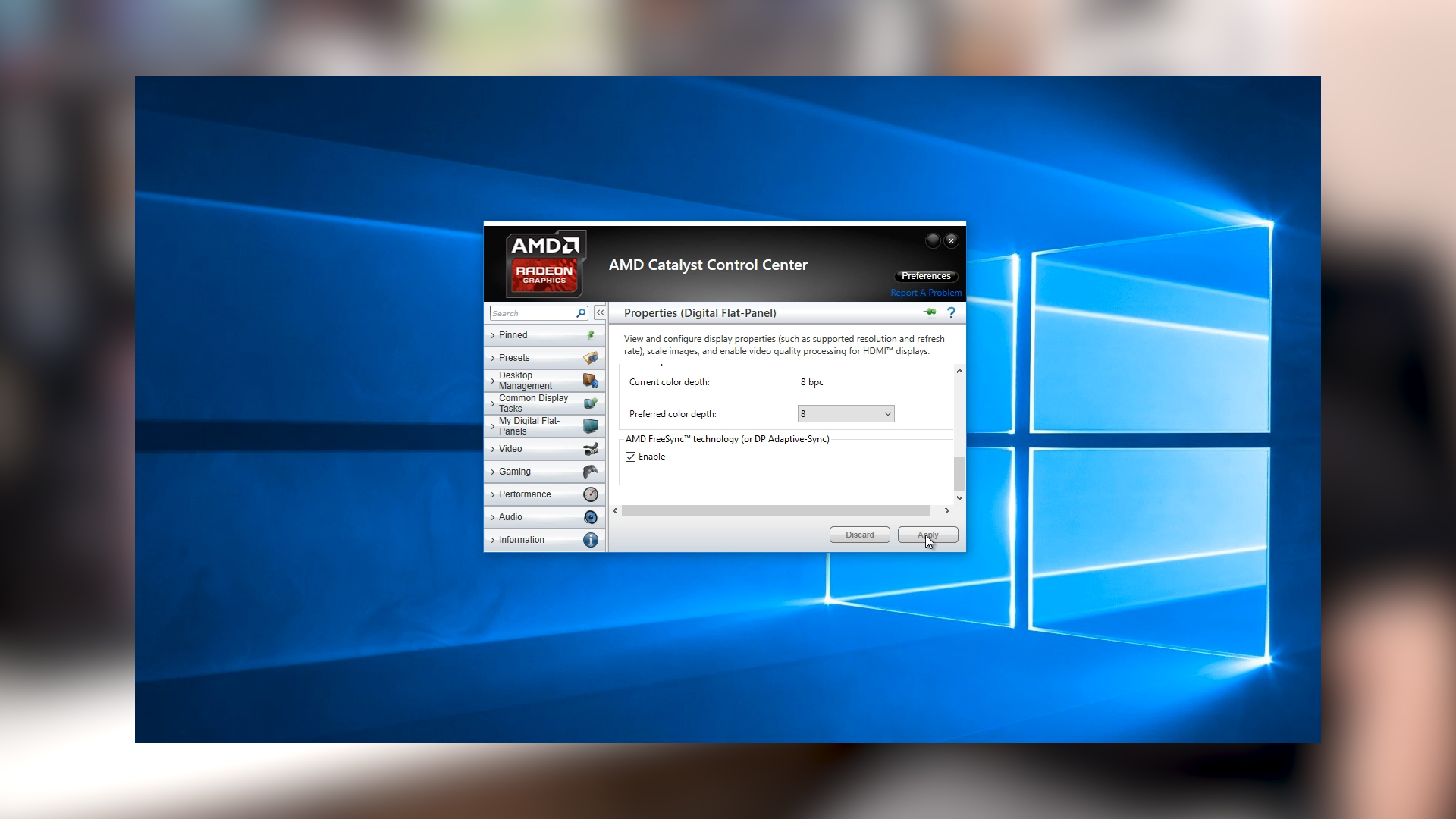The image size is (1456, 819).
Task: Click the Apply button
Action: click(x=927, y=535)
